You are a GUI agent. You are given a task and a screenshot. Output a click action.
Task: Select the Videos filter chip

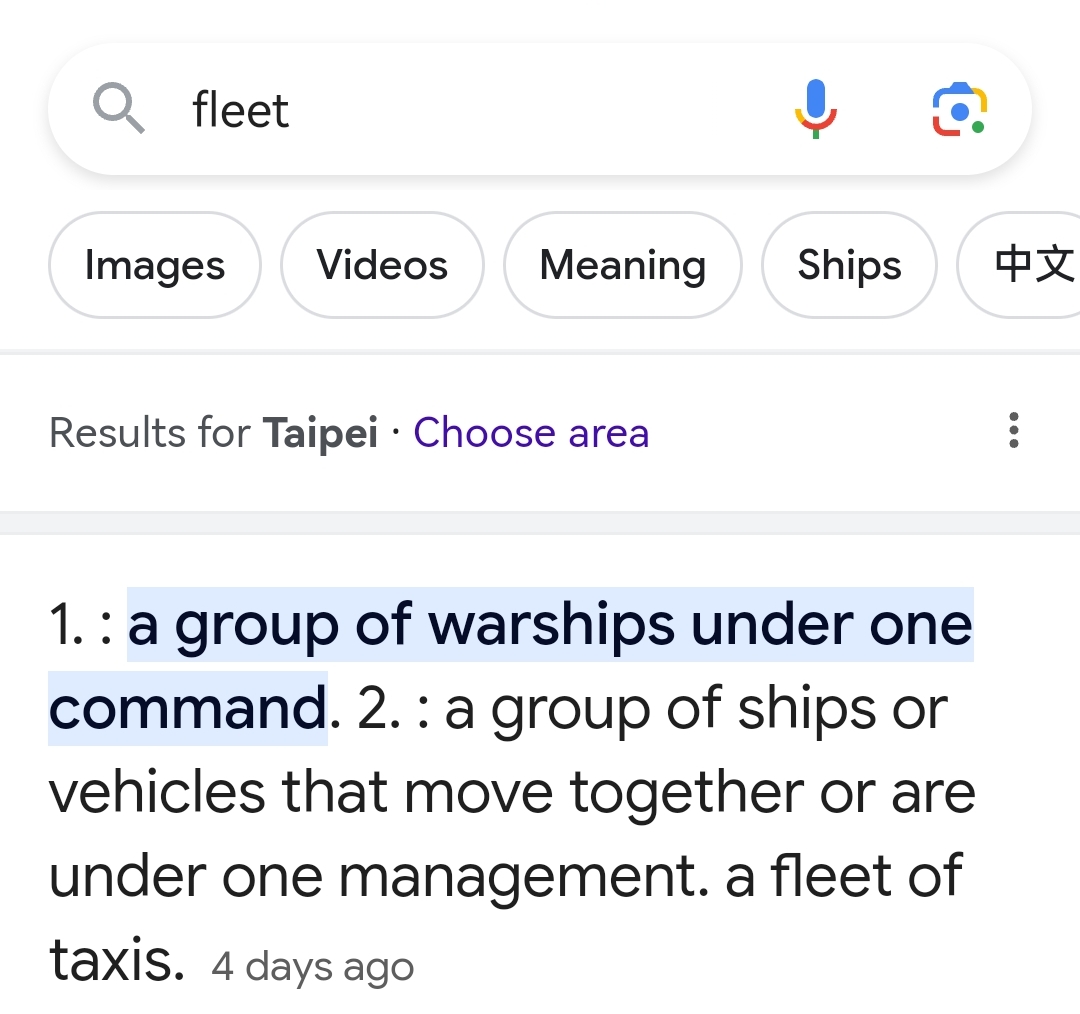point(382,265)
